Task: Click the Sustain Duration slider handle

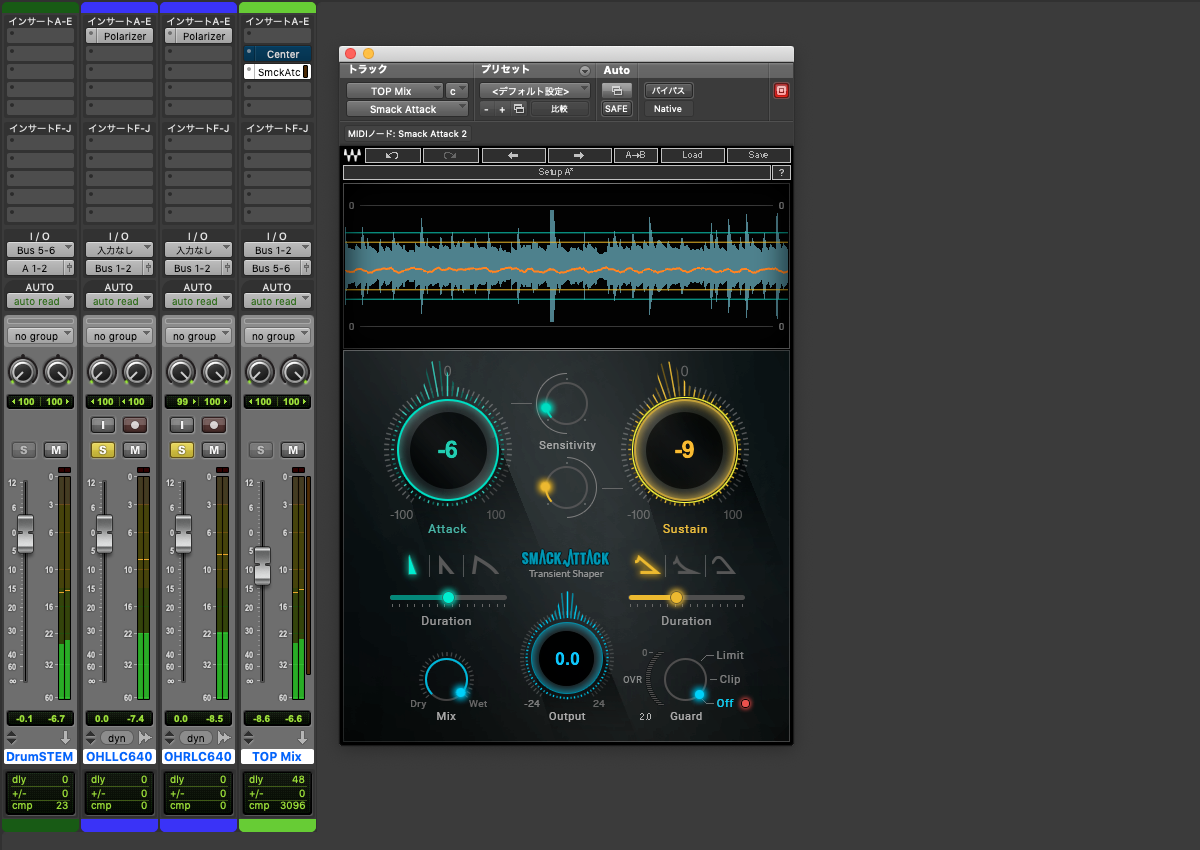Action: [x=676, y=597]
